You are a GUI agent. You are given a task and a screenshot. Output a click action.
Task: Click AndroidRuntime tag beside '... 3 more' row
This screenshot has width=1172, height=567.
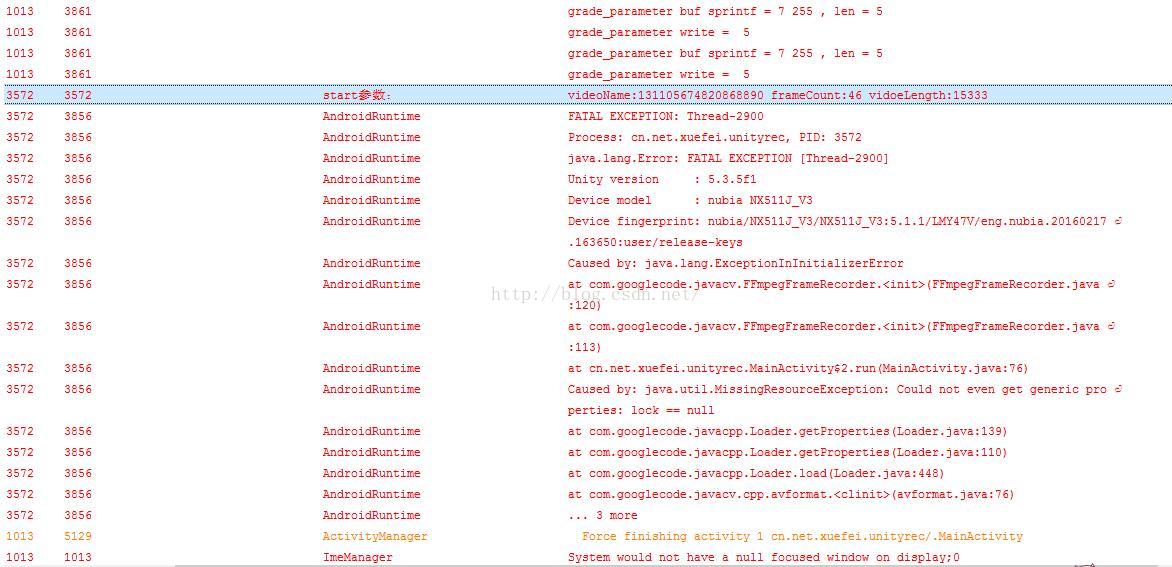(x=371, y=515)
